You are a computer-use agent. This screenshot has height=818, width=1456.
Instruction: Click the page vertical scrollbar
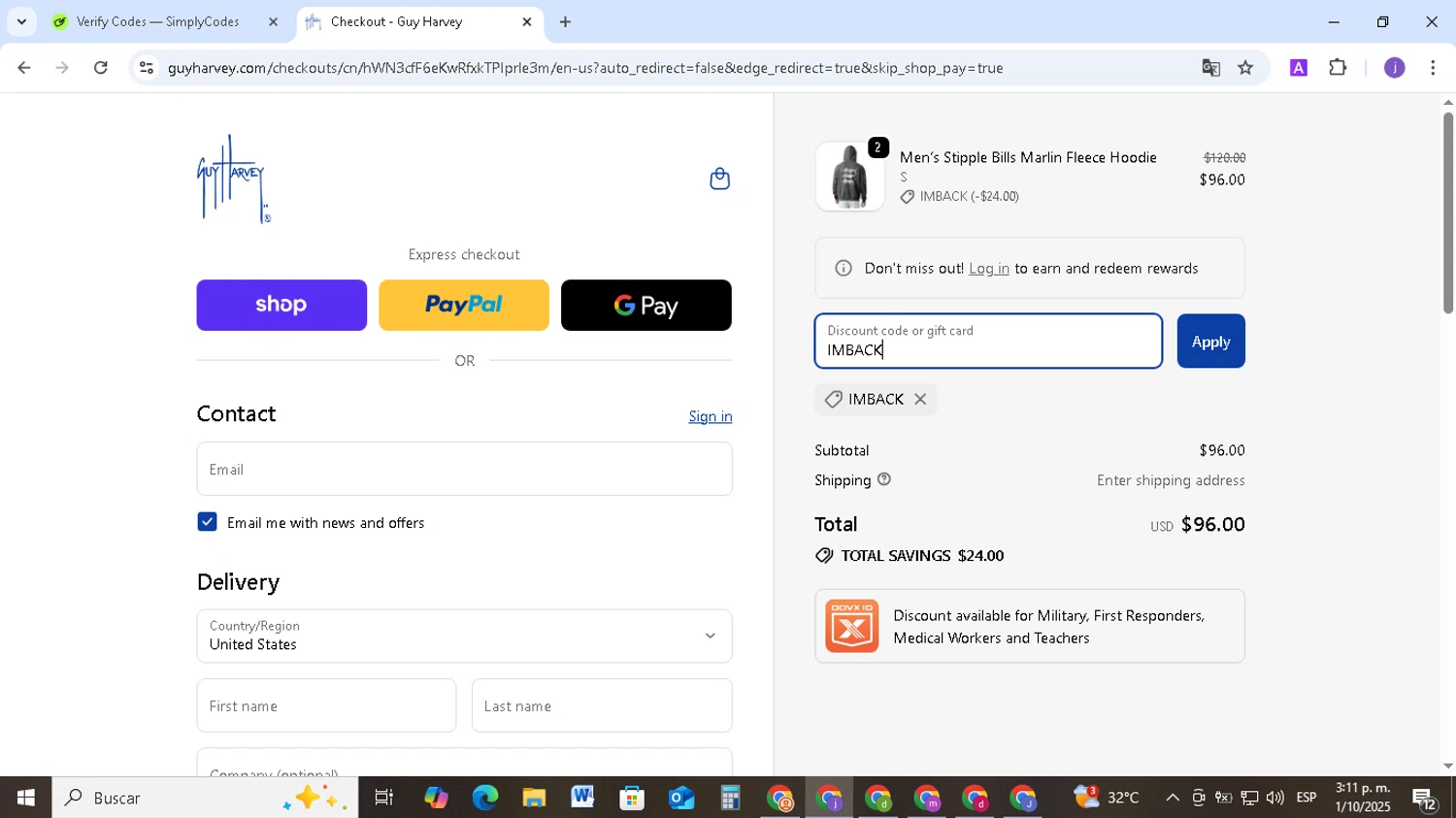pyautogui.click(x=1447, y=213)
